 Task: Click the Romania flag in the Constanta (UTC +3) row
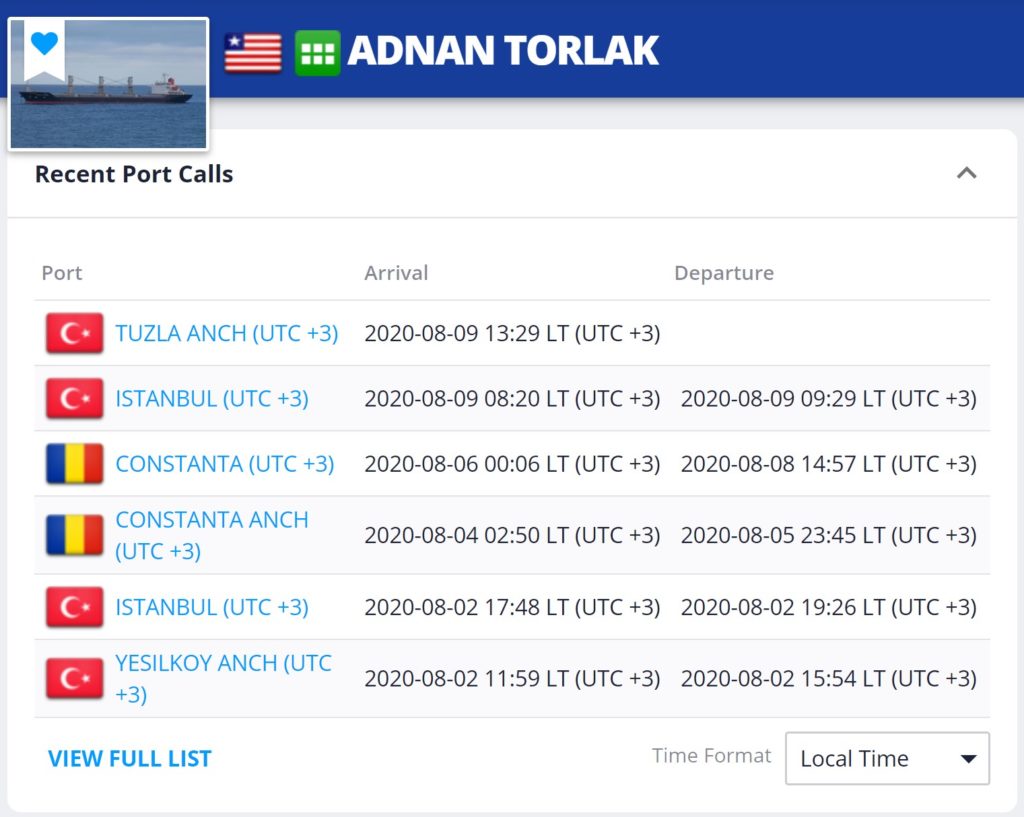click(74, 464)
